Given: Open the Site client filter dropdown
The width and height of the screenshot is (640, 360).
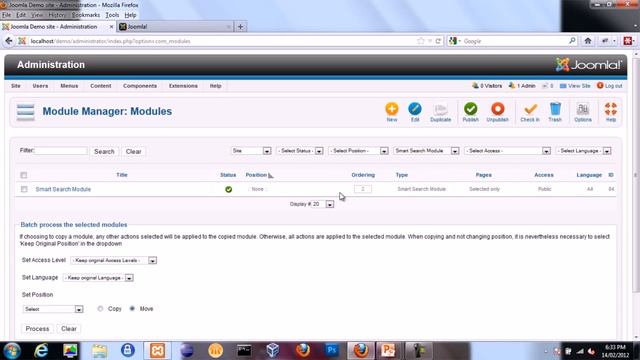Looking at the screenshot, I should coord(251,151).
